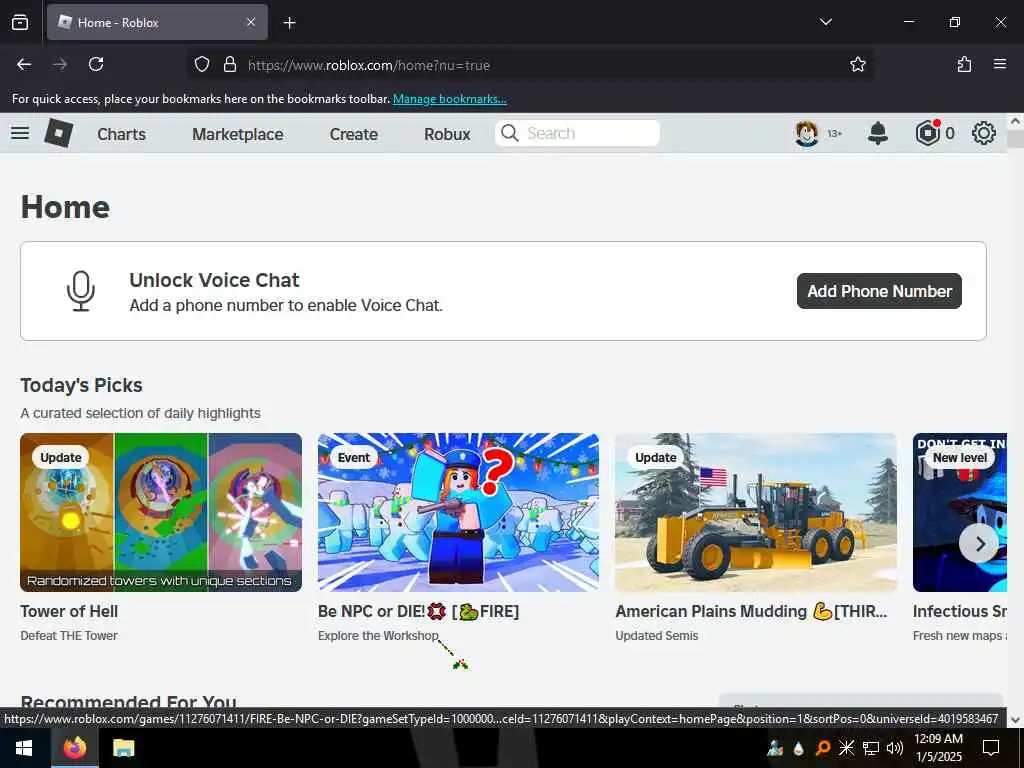
Task: Go back with the browser back arrow
Action: [24, 64]
